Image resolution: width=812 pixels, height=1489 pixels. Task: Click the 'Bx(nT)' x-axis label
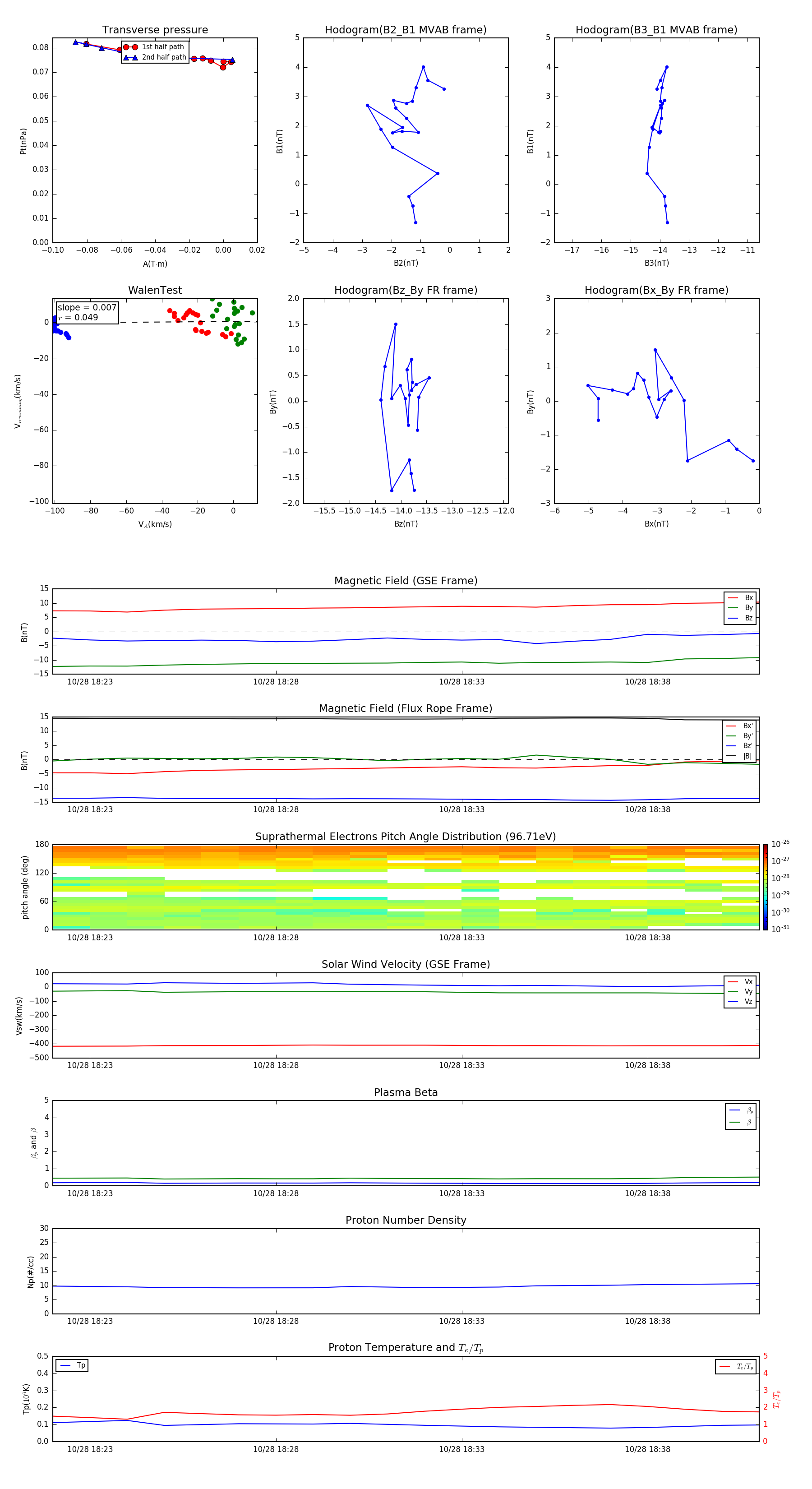click(656, 524)
